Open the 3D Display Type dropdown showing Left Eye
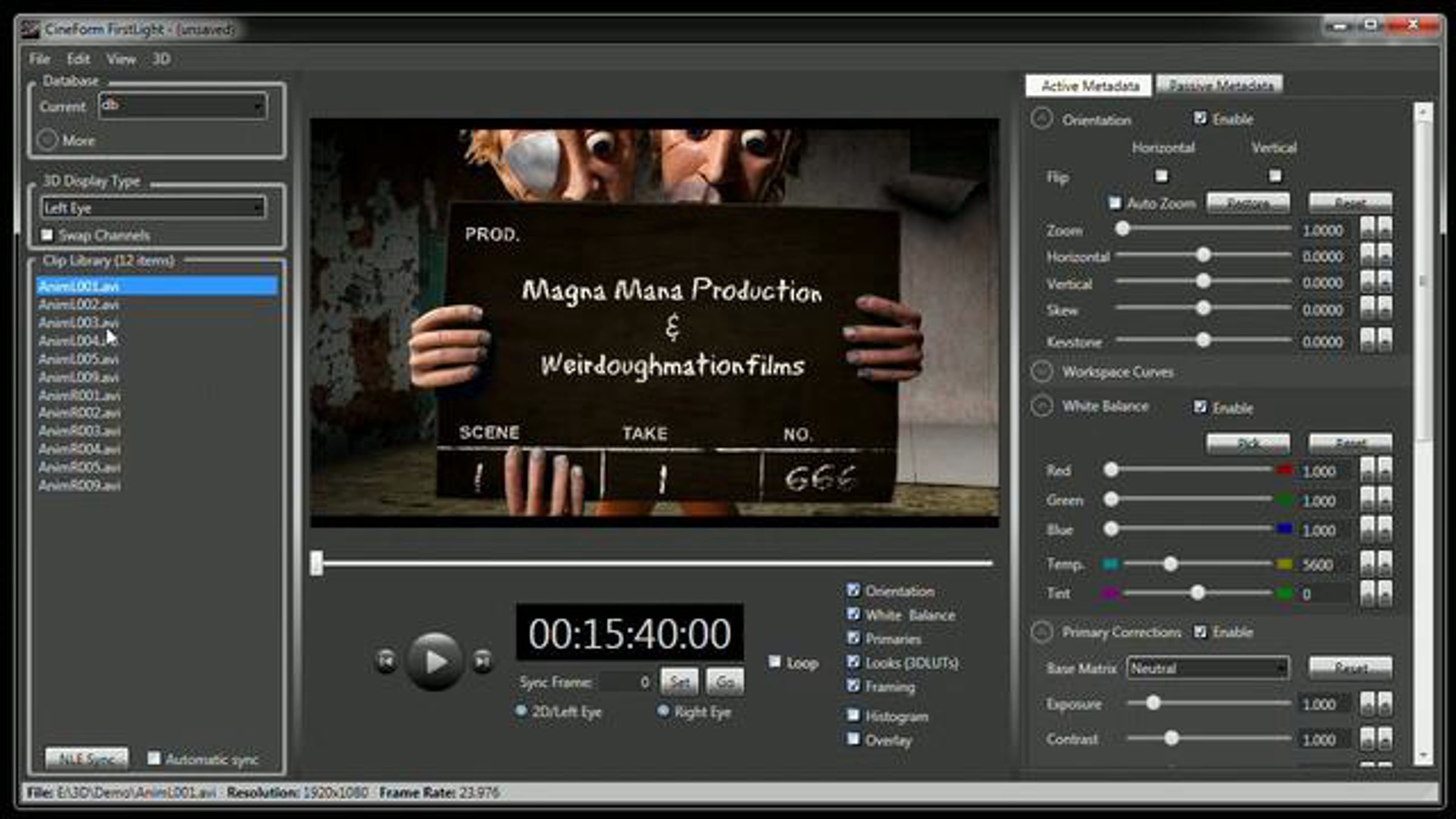The height and width of the screenshot is (819, 1456). 153,207
